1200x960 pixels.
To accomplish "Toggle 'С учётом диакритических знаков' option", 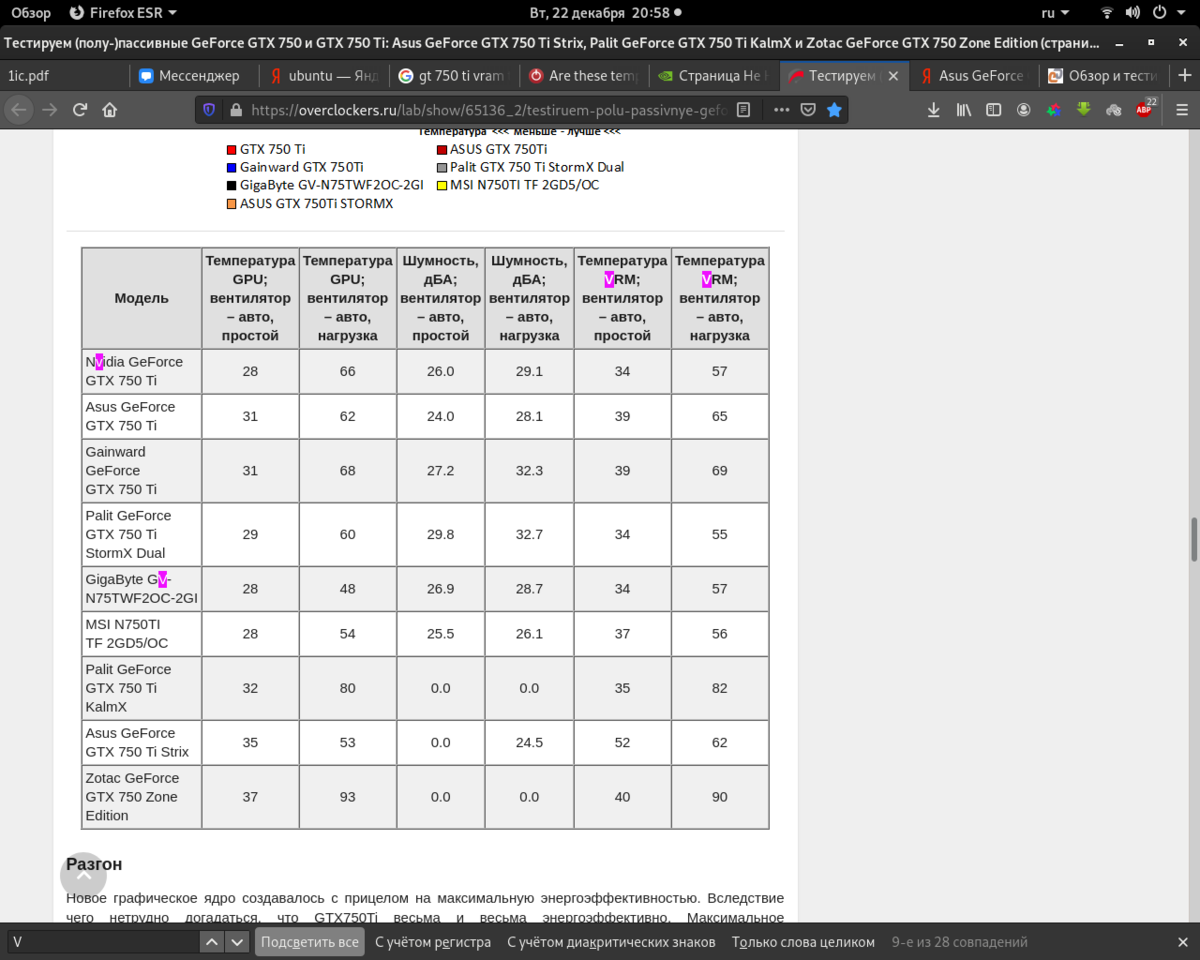I will [x=611, y=942].
